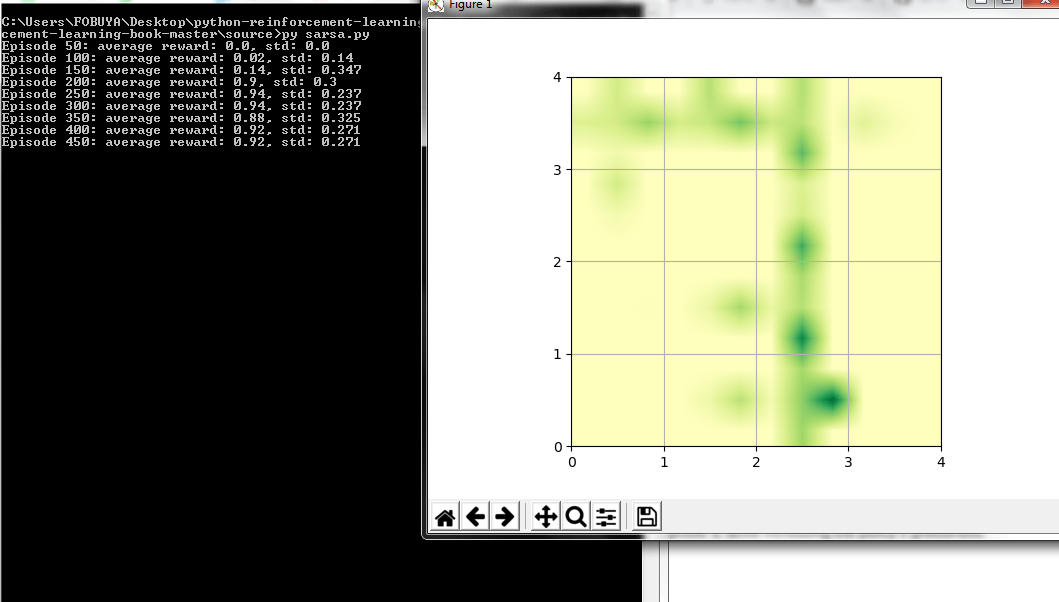The width and height of the screenshot is (1059, 602).
Task: Reset the plot view with Home icon
Action: [444, 518]
